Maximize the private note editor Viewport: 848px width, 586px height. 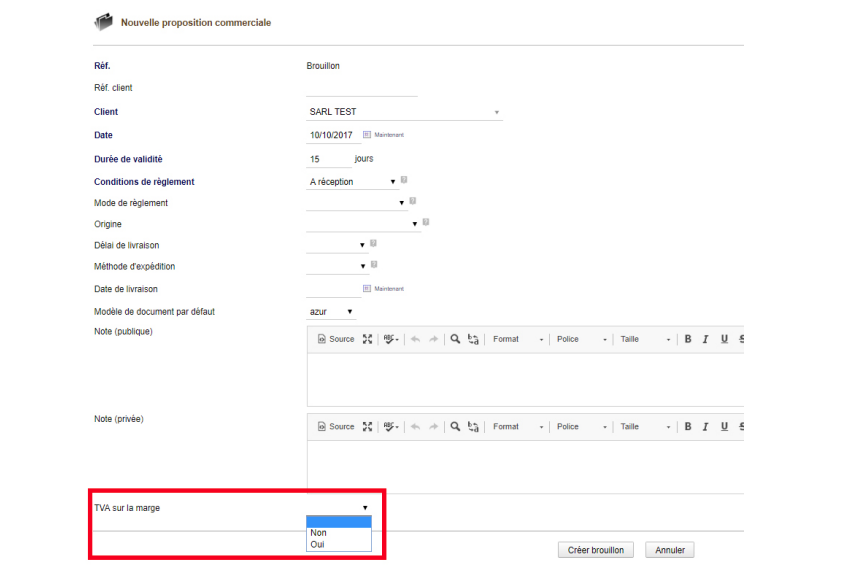click(x=367, y=427)
